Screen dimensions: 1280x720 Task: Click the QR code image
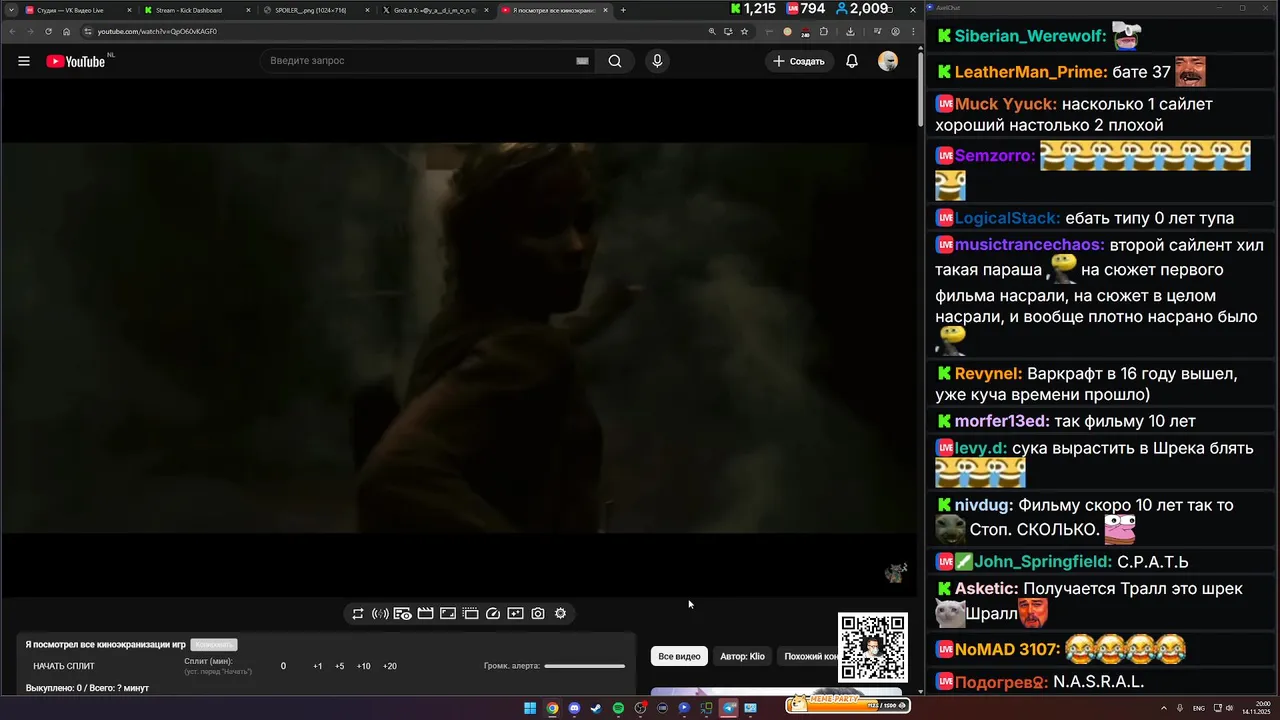tap(873, 647)
